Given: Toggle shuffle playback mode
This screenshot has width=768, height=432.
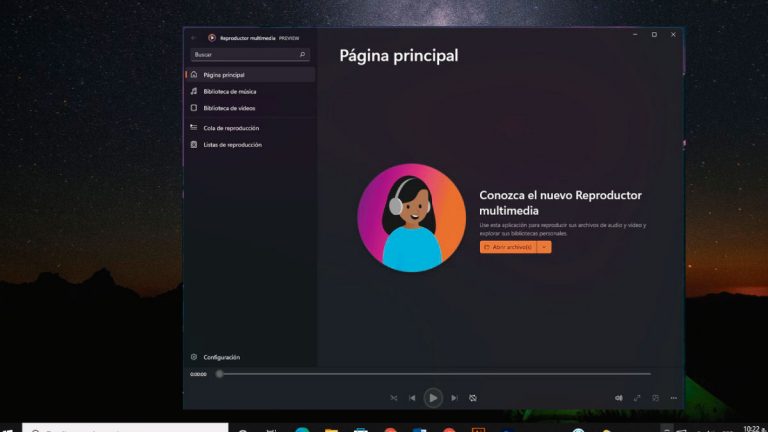Looking at the screenshot, I should (x=393, y=398).
